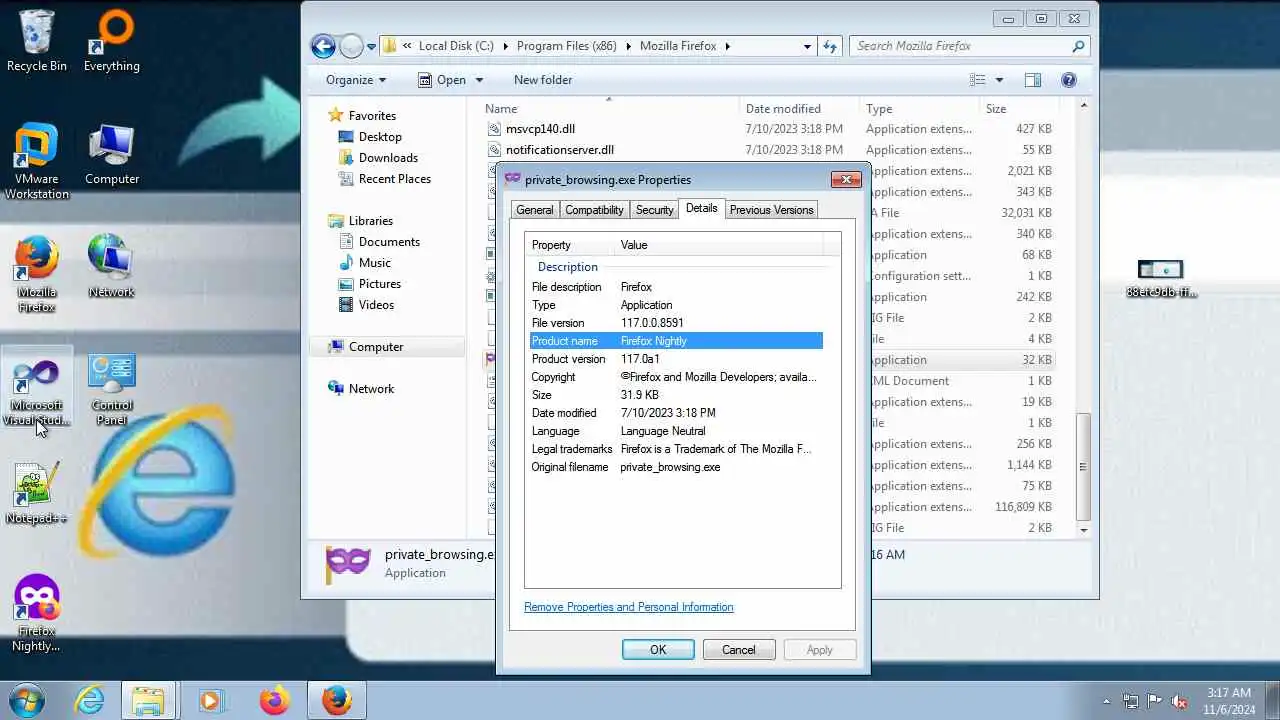Click the volume icon in system tray
The image size is (1280, 720).
click(1179, 701)
